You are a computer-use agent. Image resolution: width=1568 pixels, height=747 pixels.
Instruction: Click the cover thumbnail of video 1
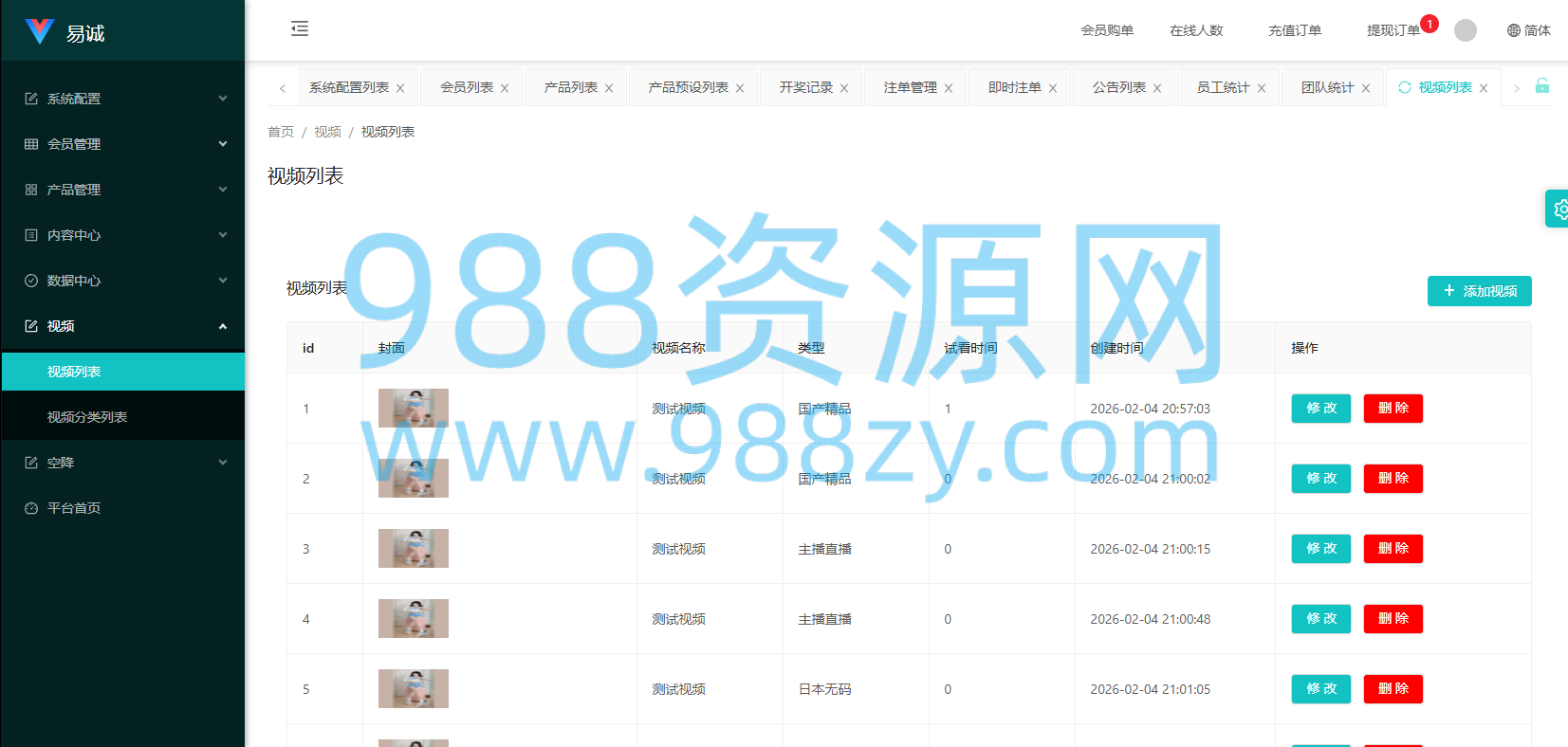coord(414,409)
